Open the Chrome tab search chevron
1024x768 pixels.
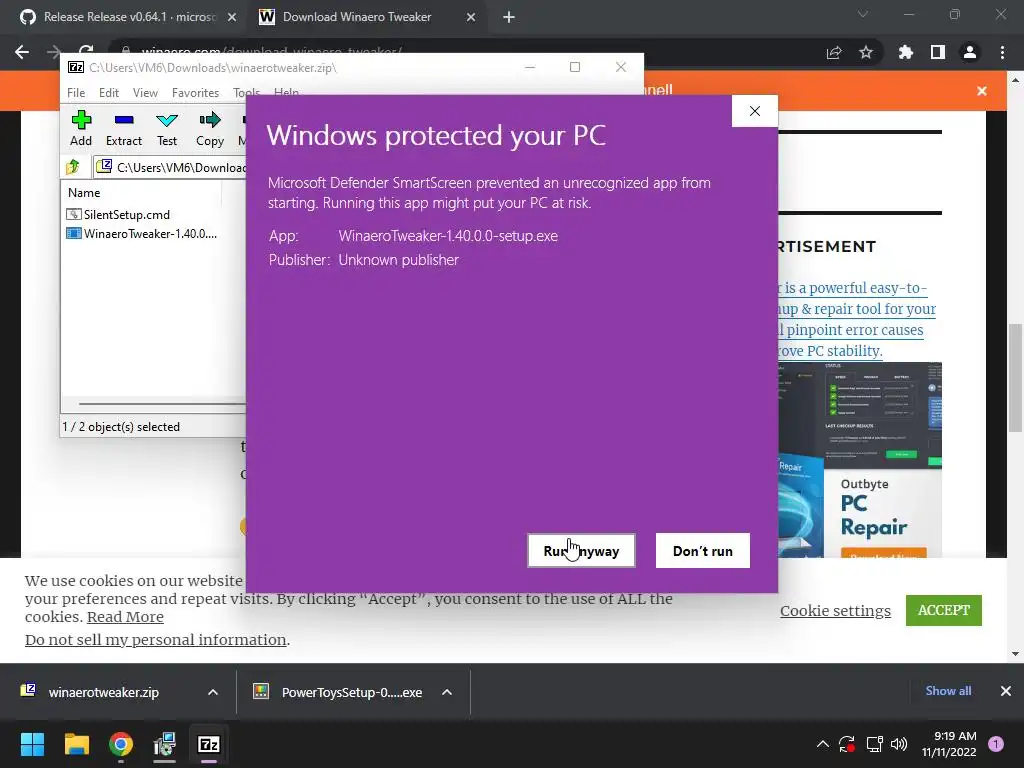click(863, 14)
